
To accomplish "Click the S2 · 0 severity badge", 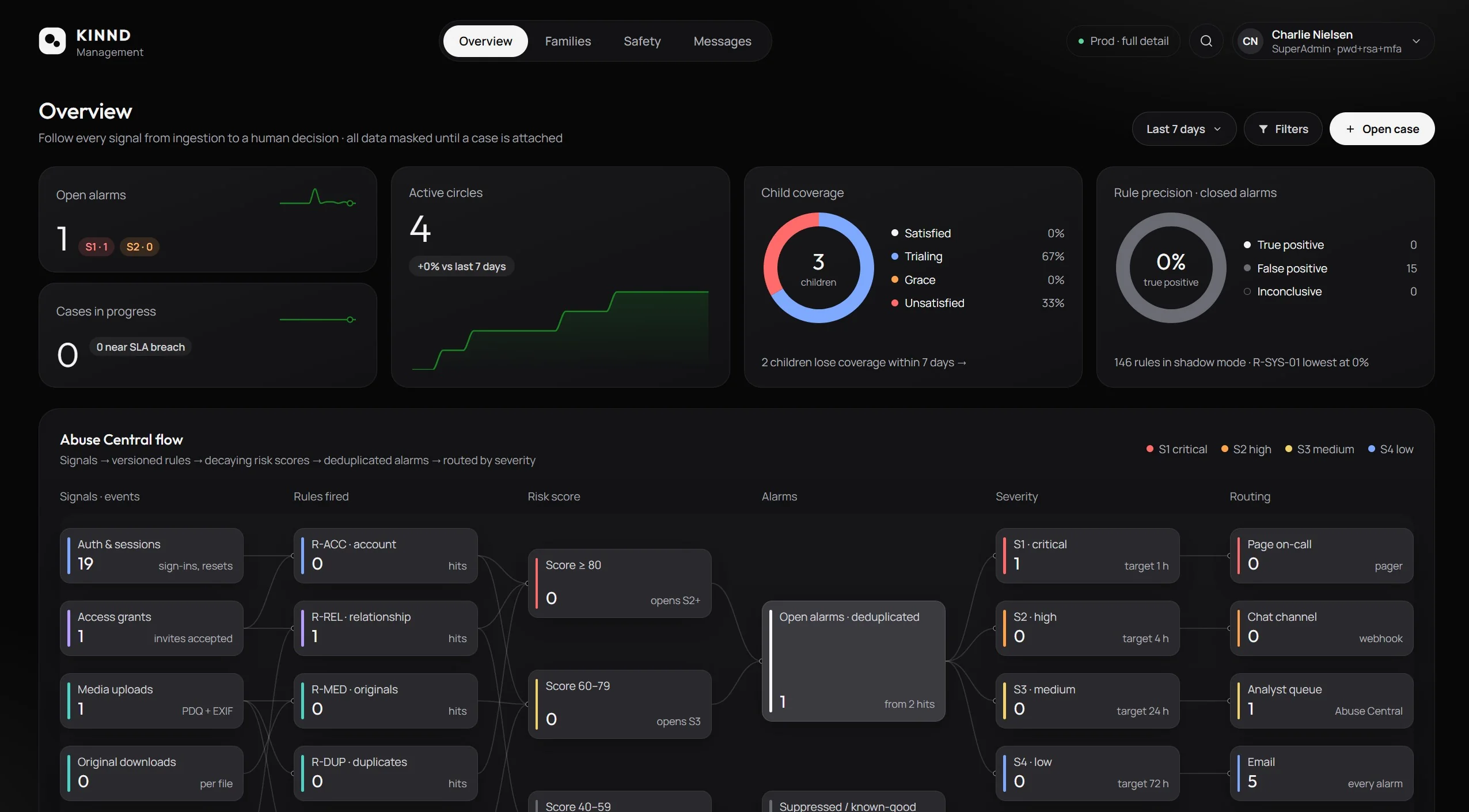I will point(139,246).
